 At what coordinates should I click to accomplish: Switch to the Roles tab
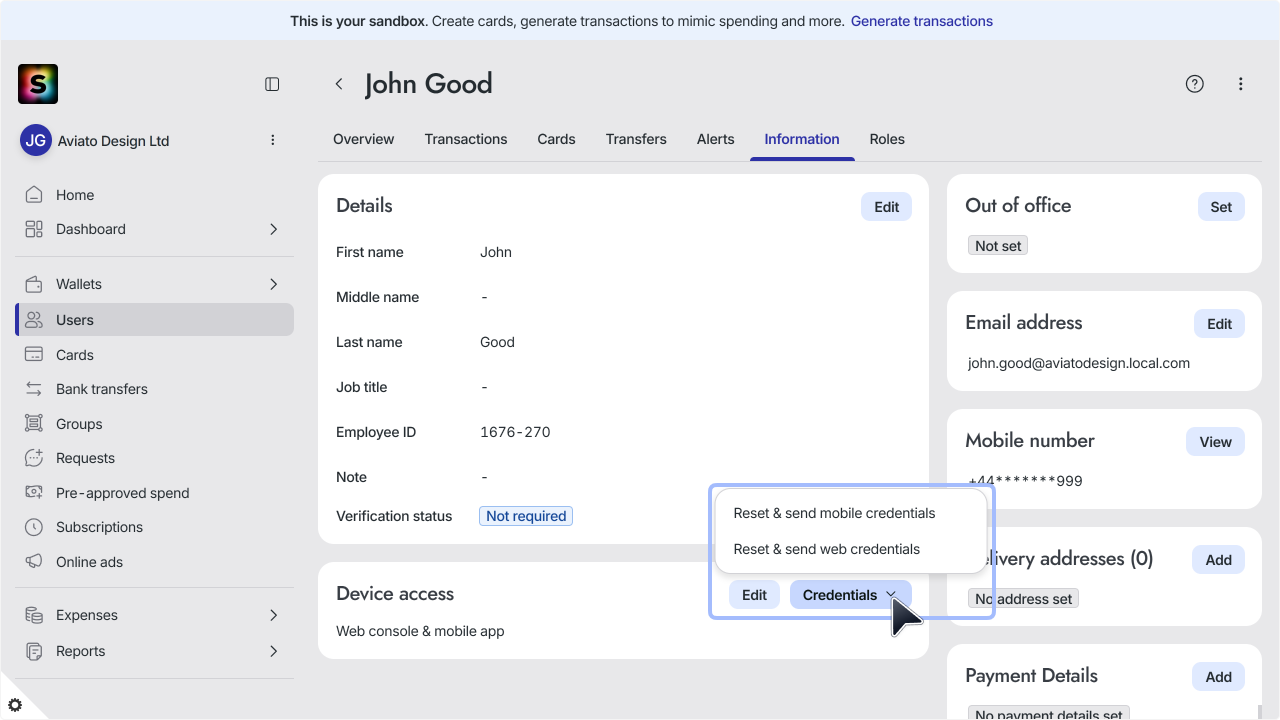tap(887, 139)
